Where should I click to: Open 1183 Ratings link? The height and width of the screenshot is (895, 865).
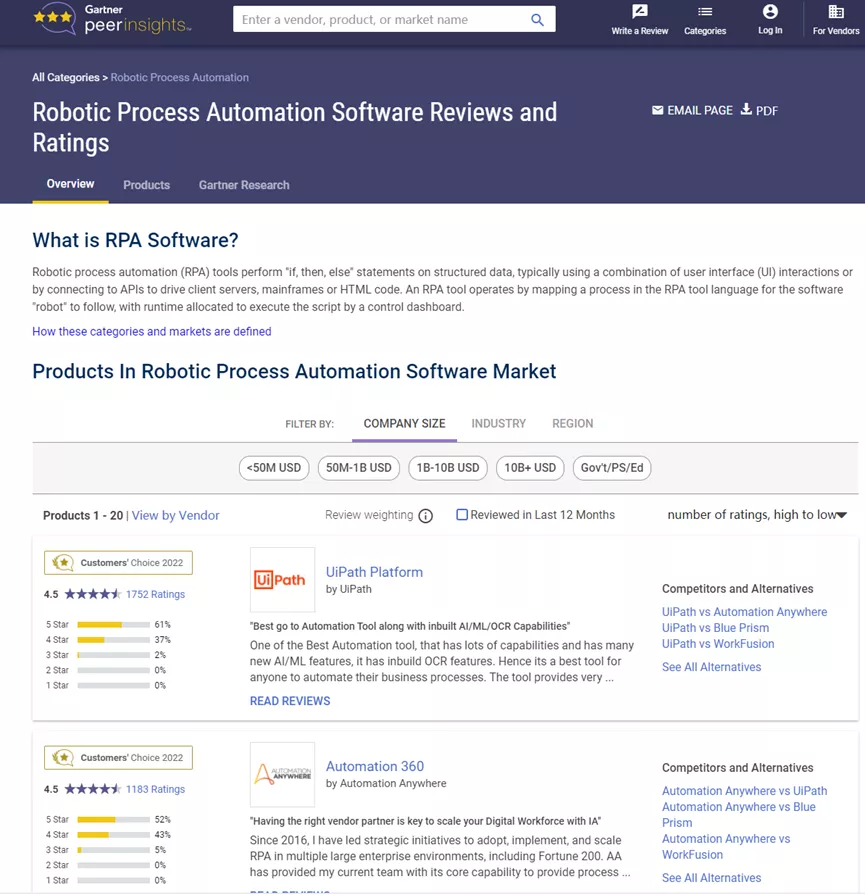click(155, 789)
